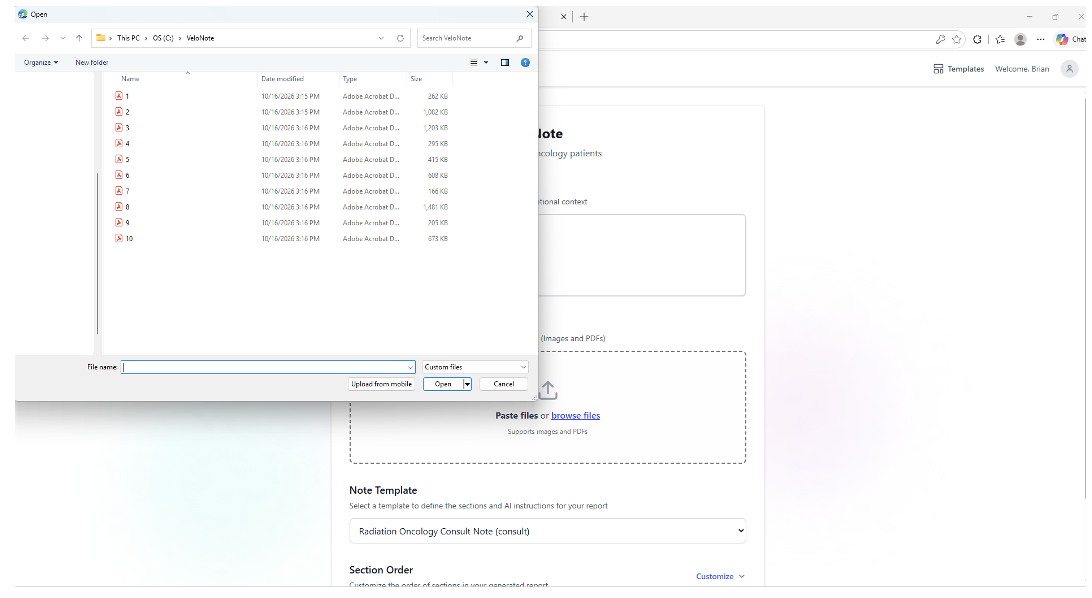
Task: Click the 1,002 KB size cell
Action: click(x=436, y=112)
